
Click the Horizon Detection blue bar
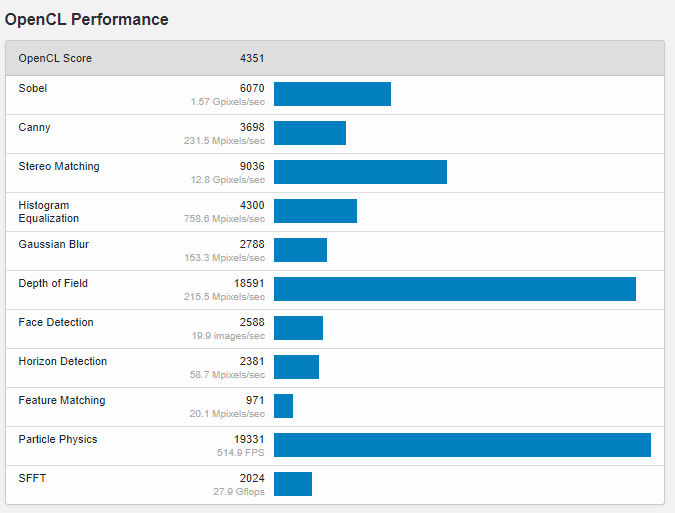pos(296,367)
